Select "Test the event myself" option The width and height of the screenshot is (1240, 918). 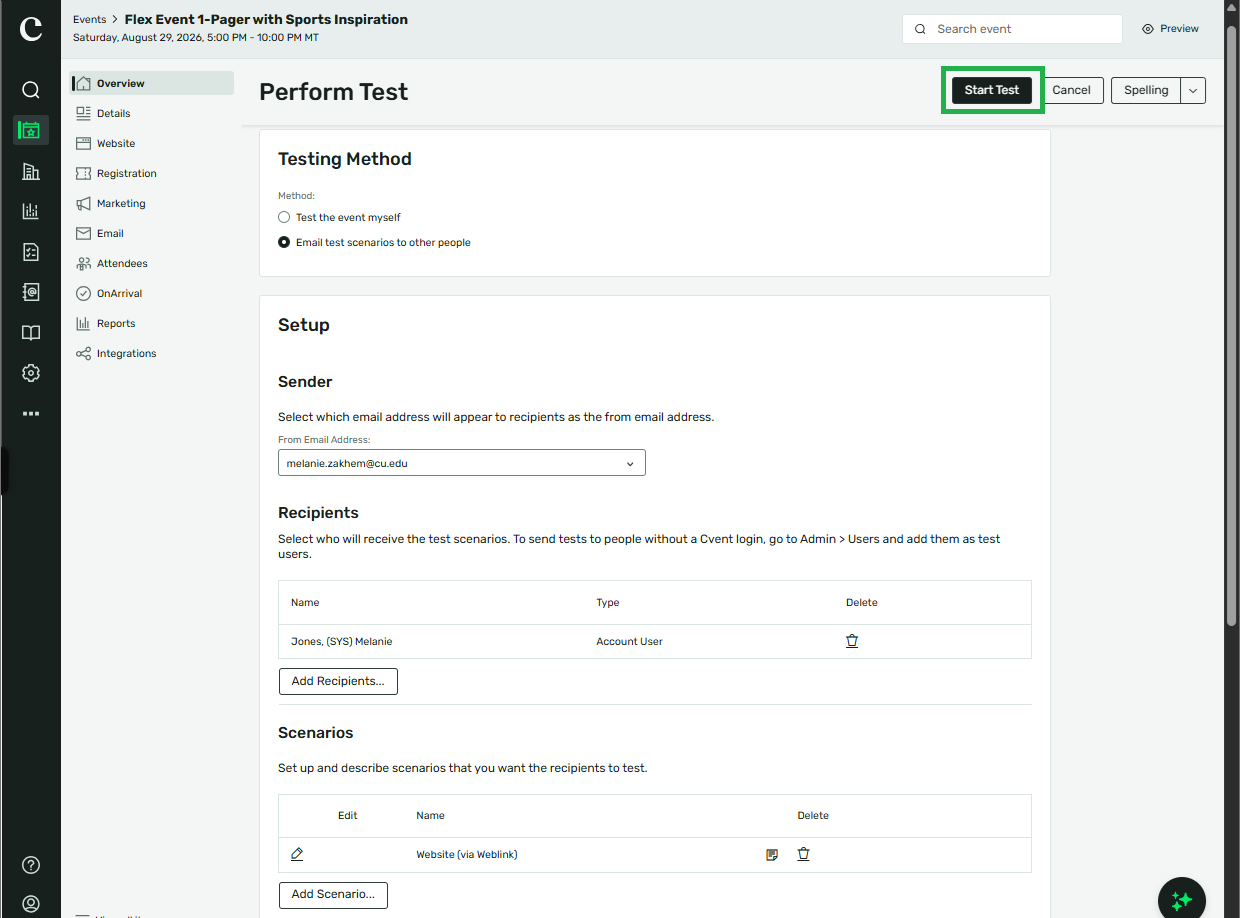(284, 217)
